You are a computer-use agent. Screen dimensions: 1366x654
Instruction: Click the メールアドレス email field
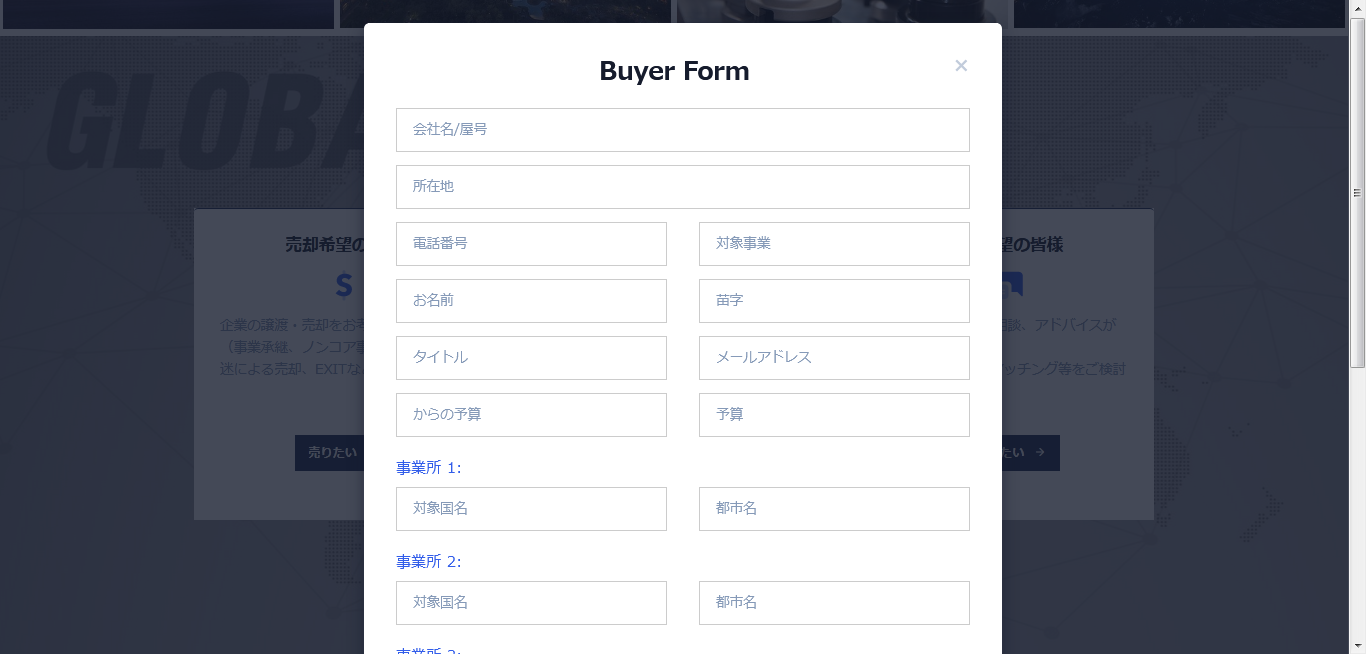point(834,358)
